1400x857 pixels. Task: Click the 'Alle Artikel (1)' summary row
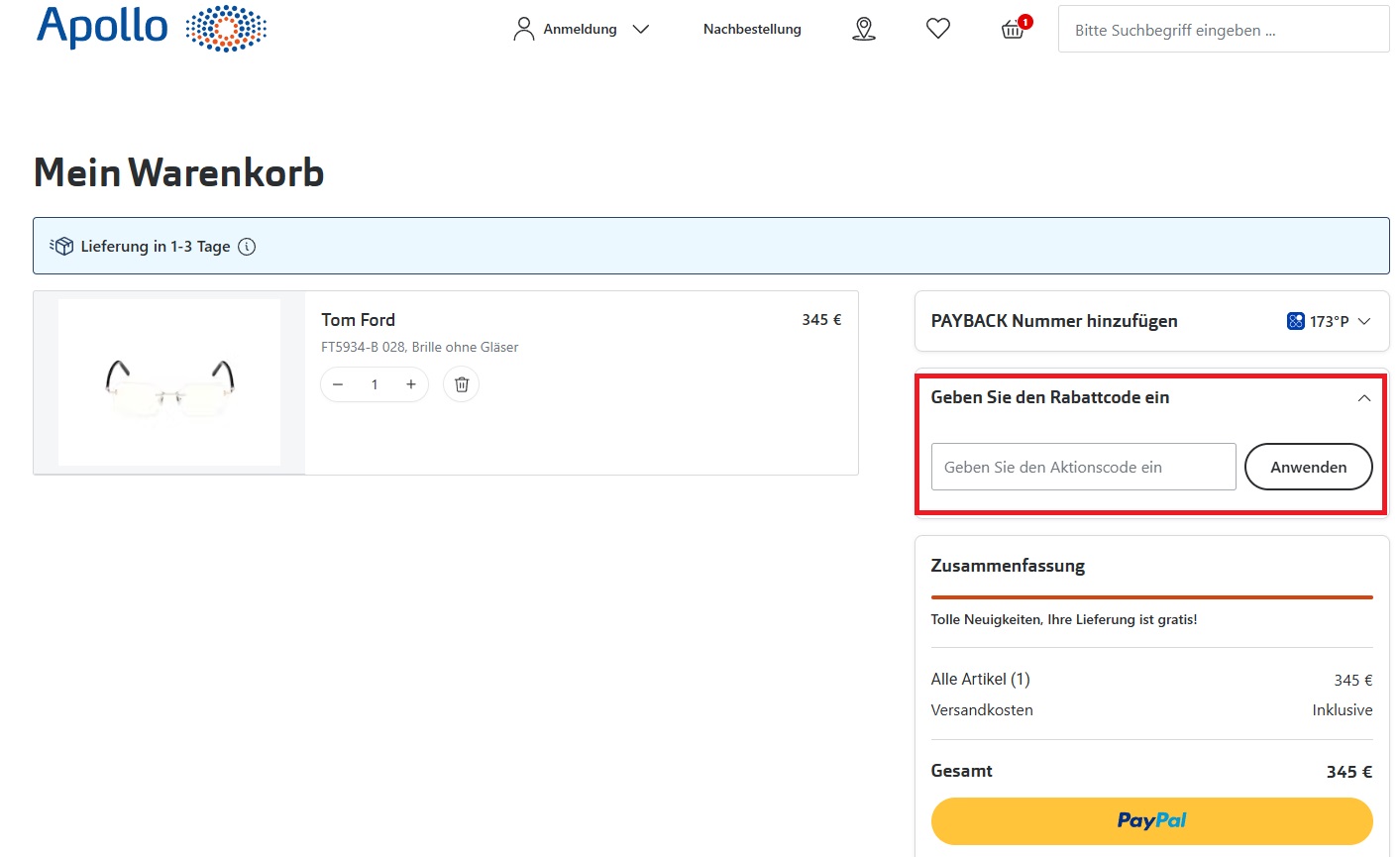[1152, 680]
